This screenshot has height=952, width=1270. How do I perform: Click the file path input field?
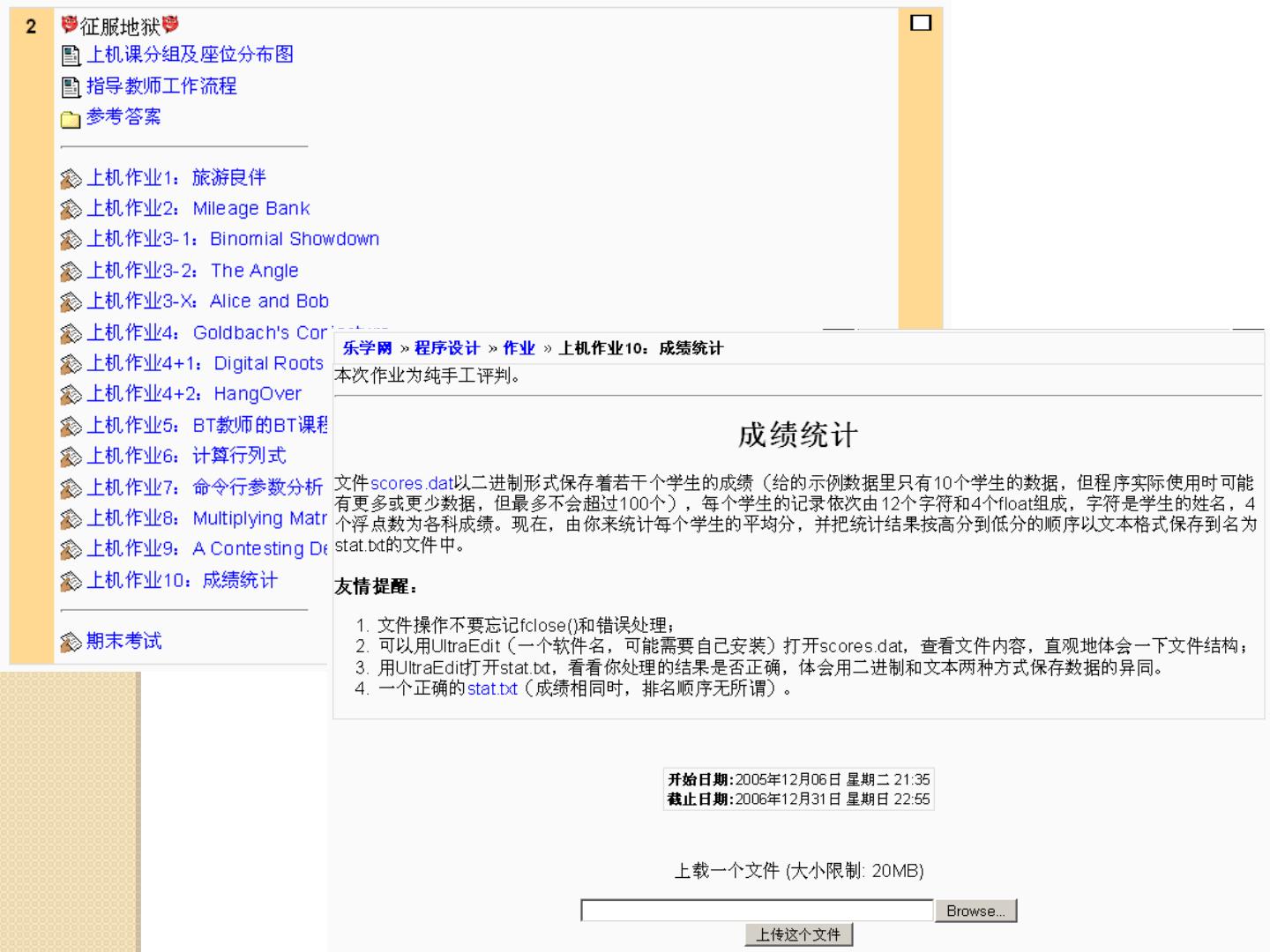(x=756, y=911)
